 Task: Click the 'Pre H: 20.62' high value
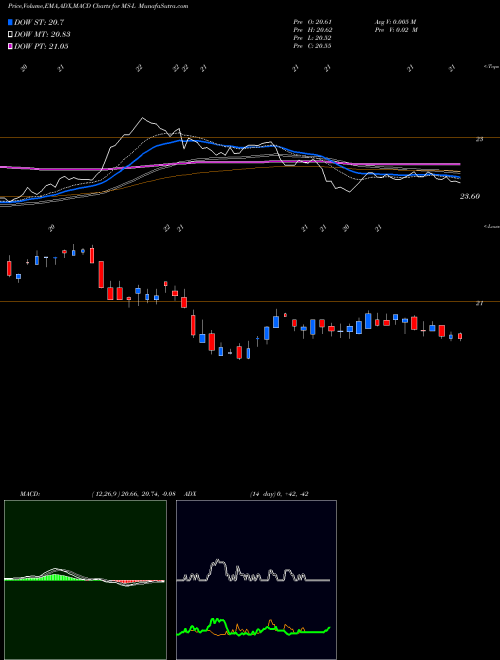[x=313, y=30]
